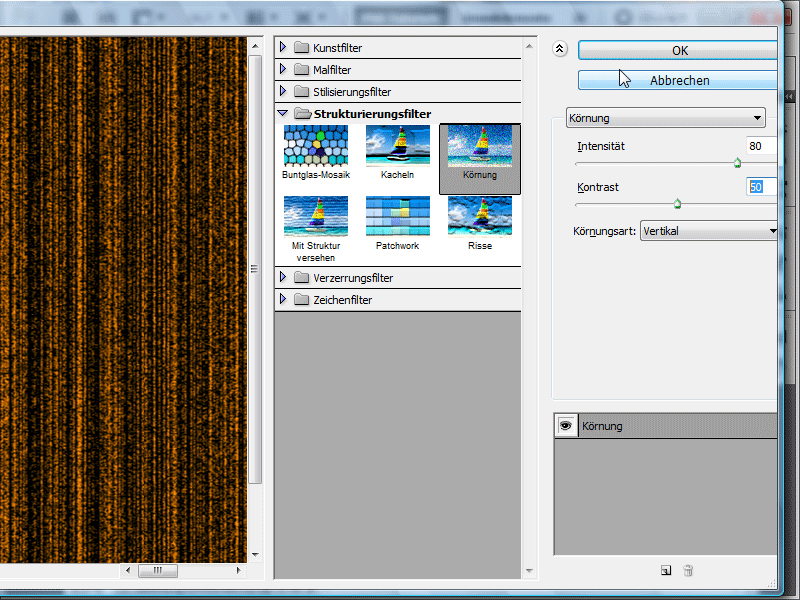800x600 pixels.
Task: Click the Verzerrungsfilter folder icon
Action: coord(302,278)
